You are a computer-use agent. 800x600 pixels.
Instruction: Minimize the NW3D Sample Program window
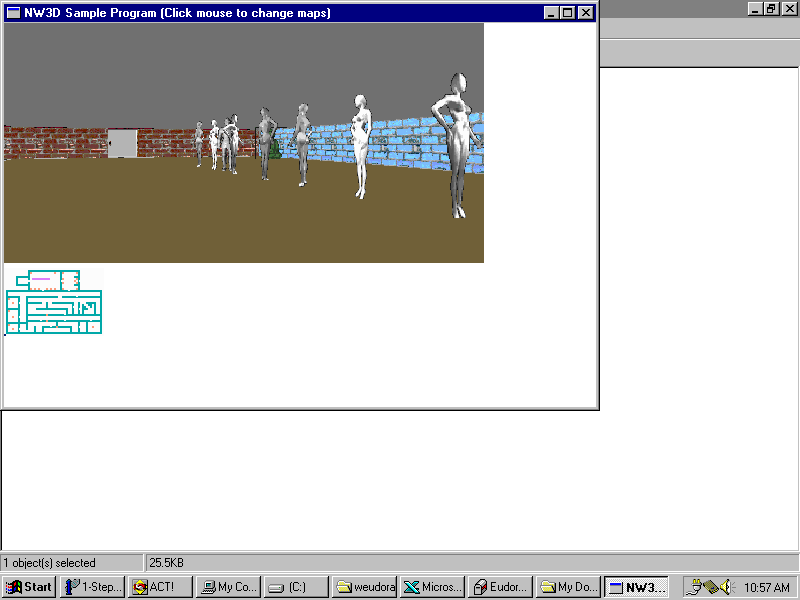pos(550,13)
